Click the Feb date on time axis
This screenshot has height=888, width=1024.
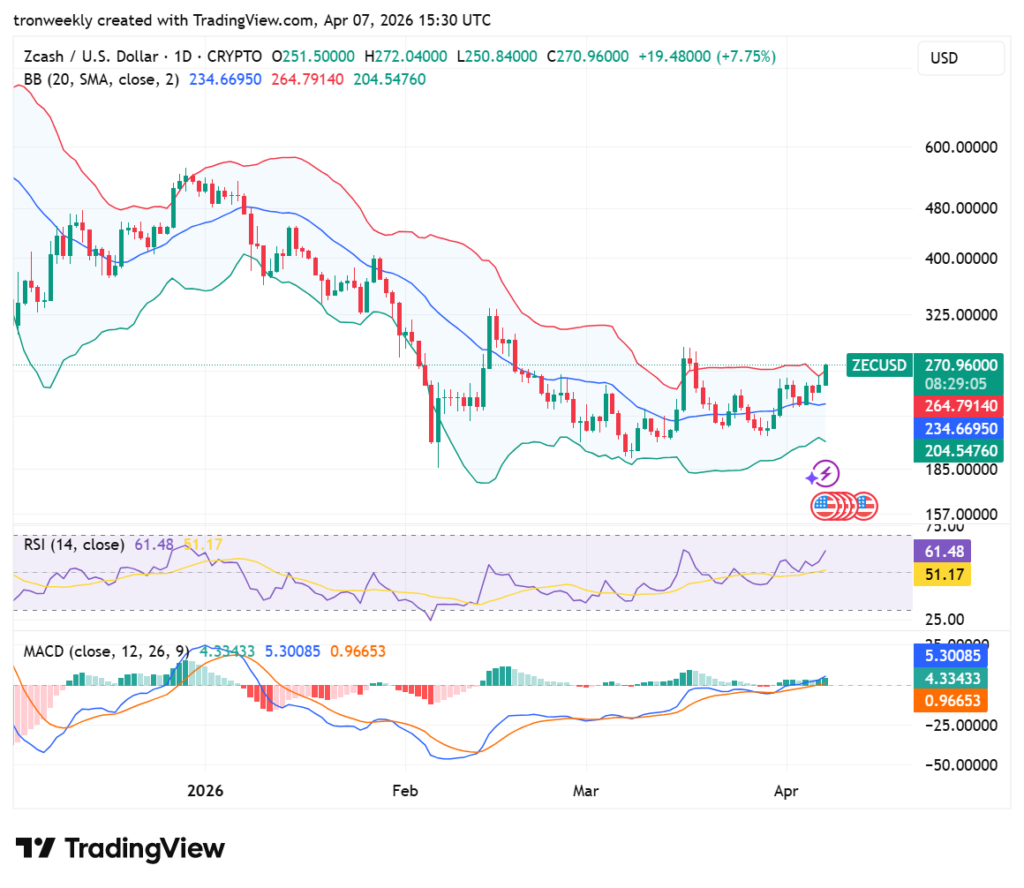pos(405,790)
